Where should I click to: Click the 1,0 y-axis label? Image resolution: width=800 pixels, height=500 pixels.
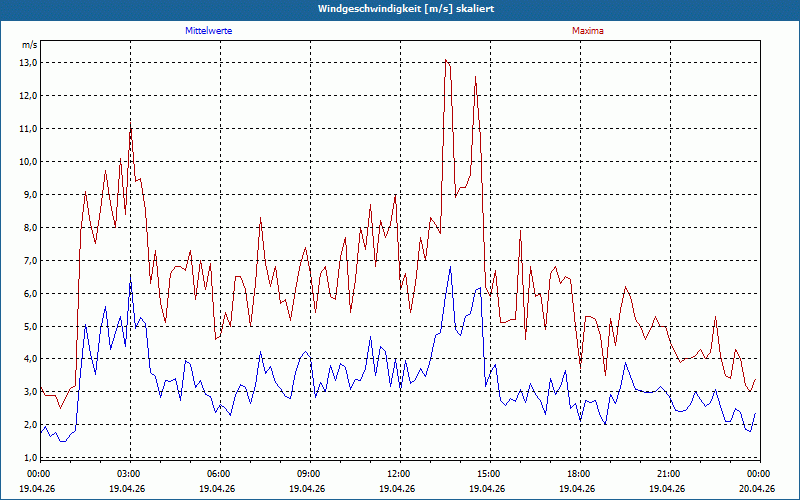click(x=30, y=458)
